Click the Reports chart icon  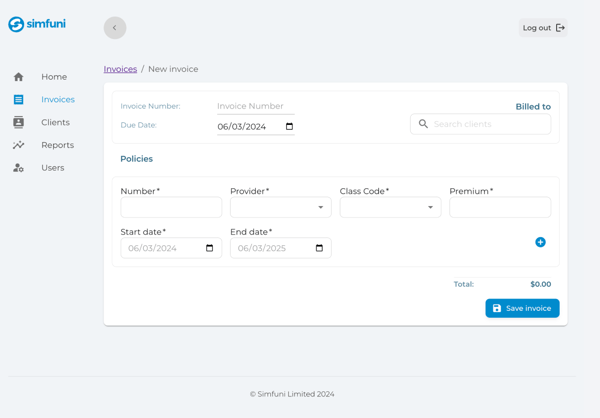[x=18, y=145]
